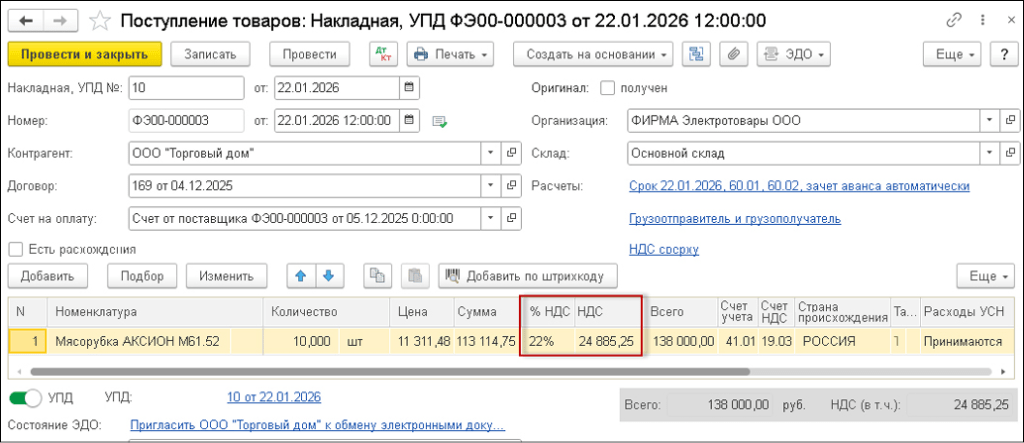Move the row up with the arrow
The width and height of the screenshot is (1024, 443).
click(x=301, y=275)
